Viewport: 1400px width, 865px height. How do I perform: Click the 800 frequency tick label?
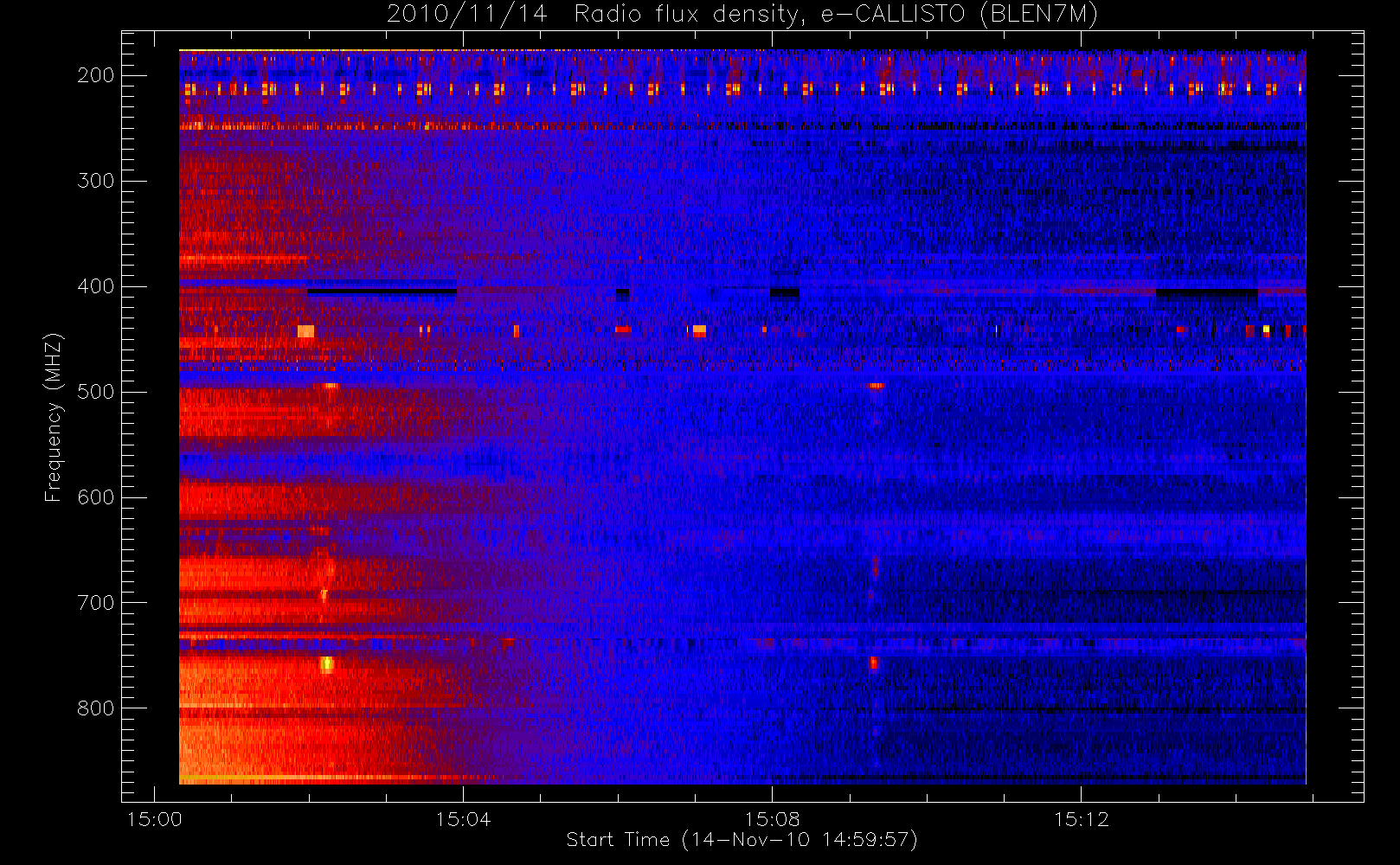pos(95,708)
